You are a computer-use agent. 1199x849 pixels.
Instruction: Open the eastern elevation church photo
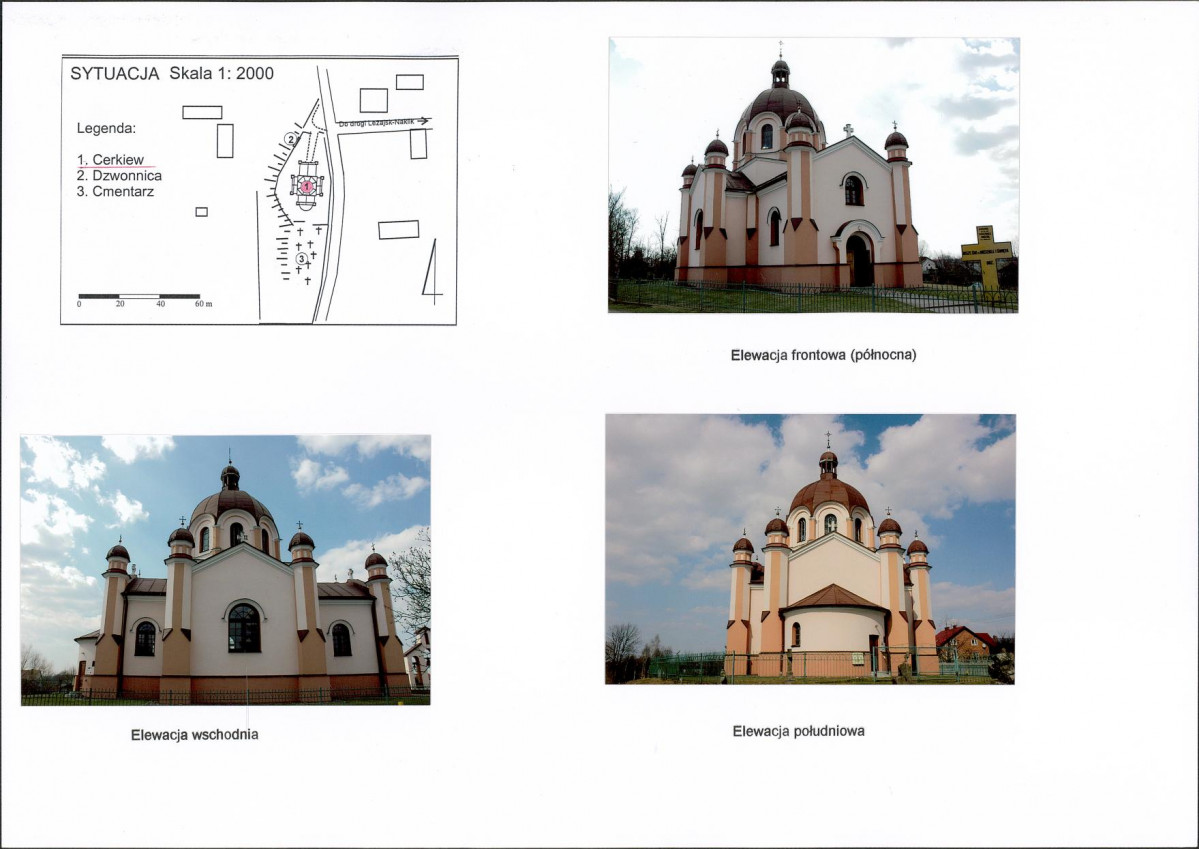pyautogui.click(x=226, y=570)
